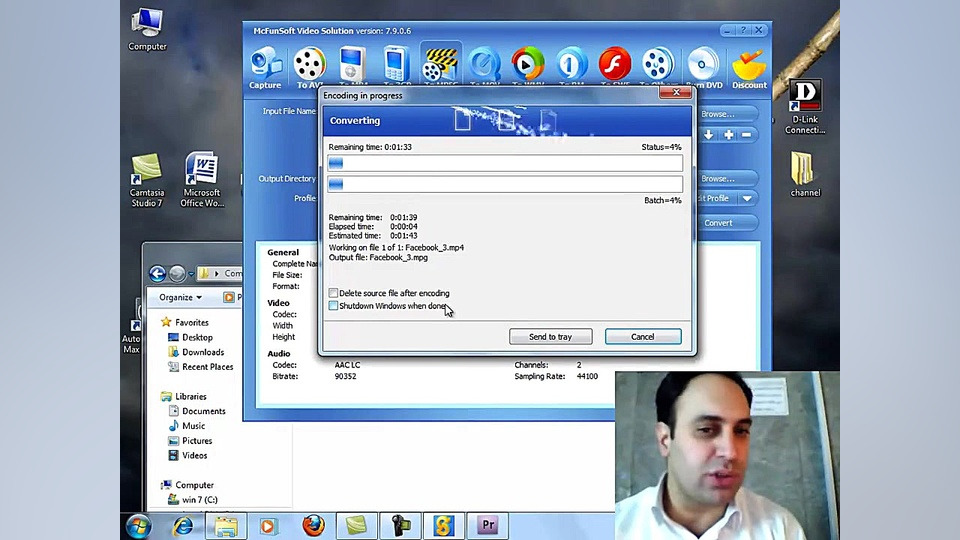Viewport: 960px width, 540px height.
Task: Click 'AAC LC' audio codec value
Action: [x=347, y=365]
